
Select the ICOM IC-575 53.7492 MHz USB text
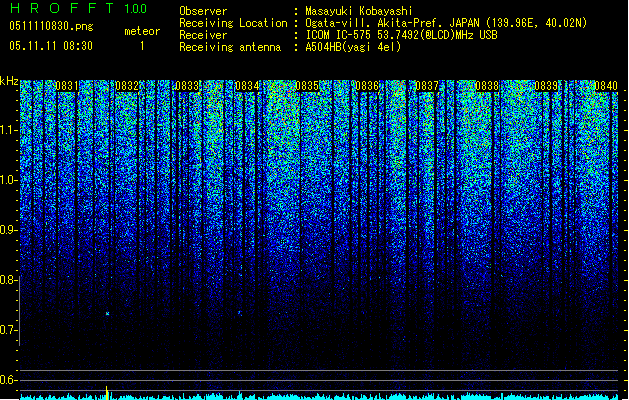401,35
